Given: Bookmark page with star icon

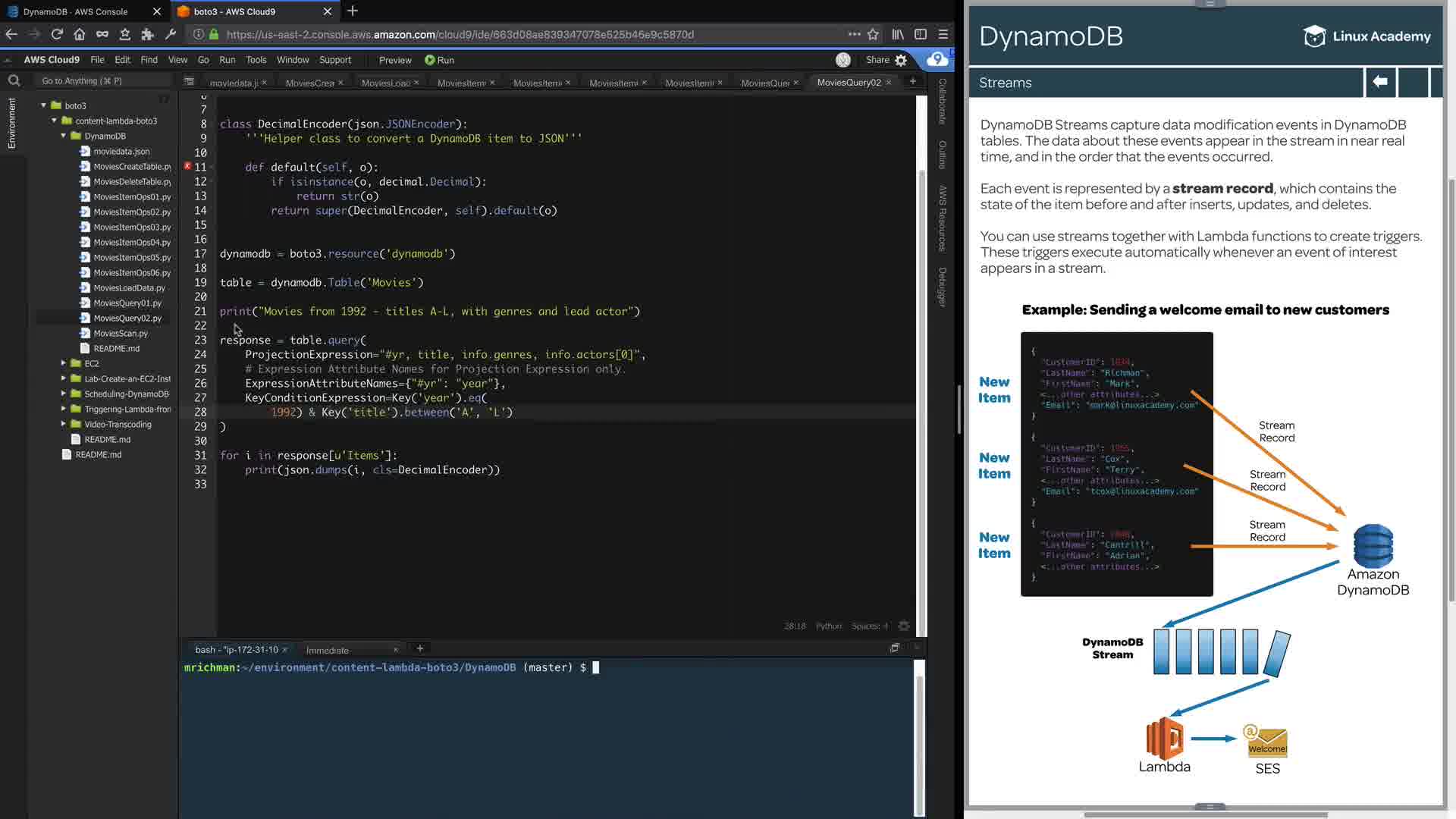Looking at the screenshot, I should [873, 34].
